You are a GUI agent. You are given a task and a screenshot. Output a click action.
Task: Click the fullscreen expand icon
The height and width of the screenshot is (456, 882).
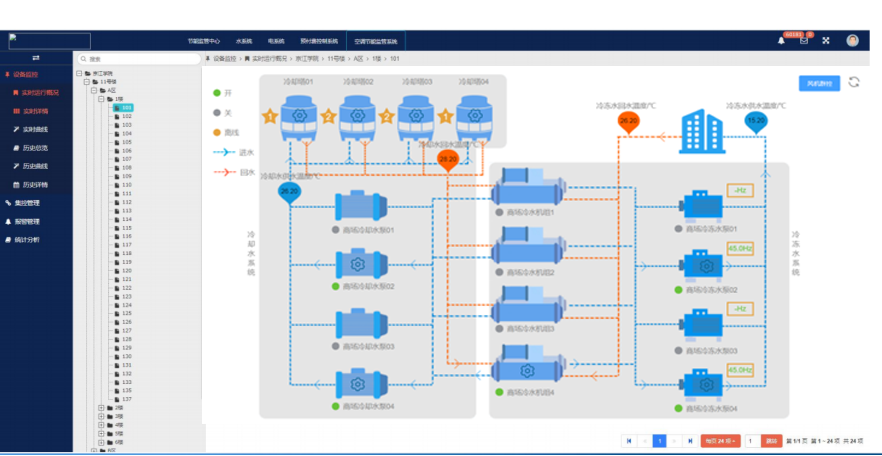coord(826,41)
